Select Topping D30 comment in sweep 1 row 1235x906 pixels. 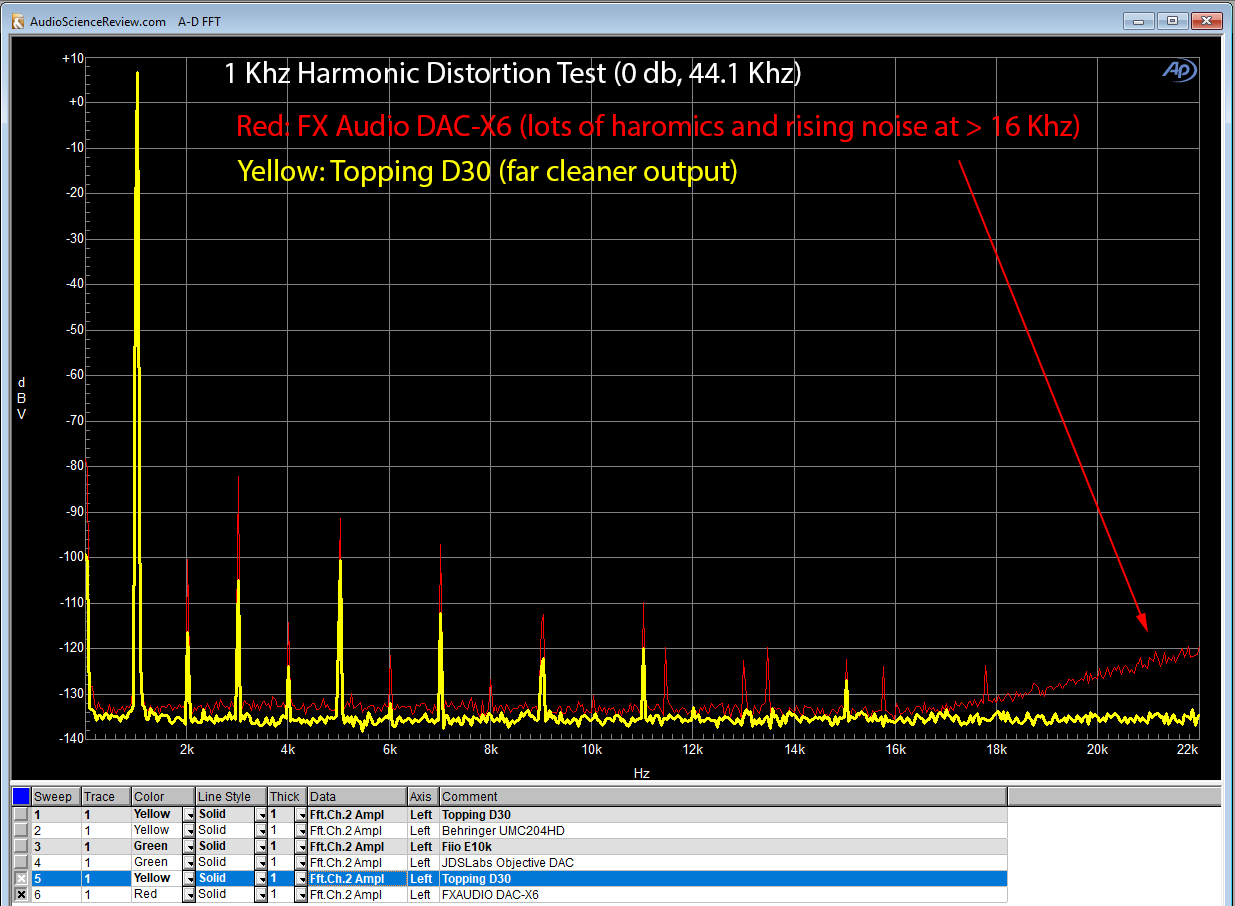pos(723,814)
